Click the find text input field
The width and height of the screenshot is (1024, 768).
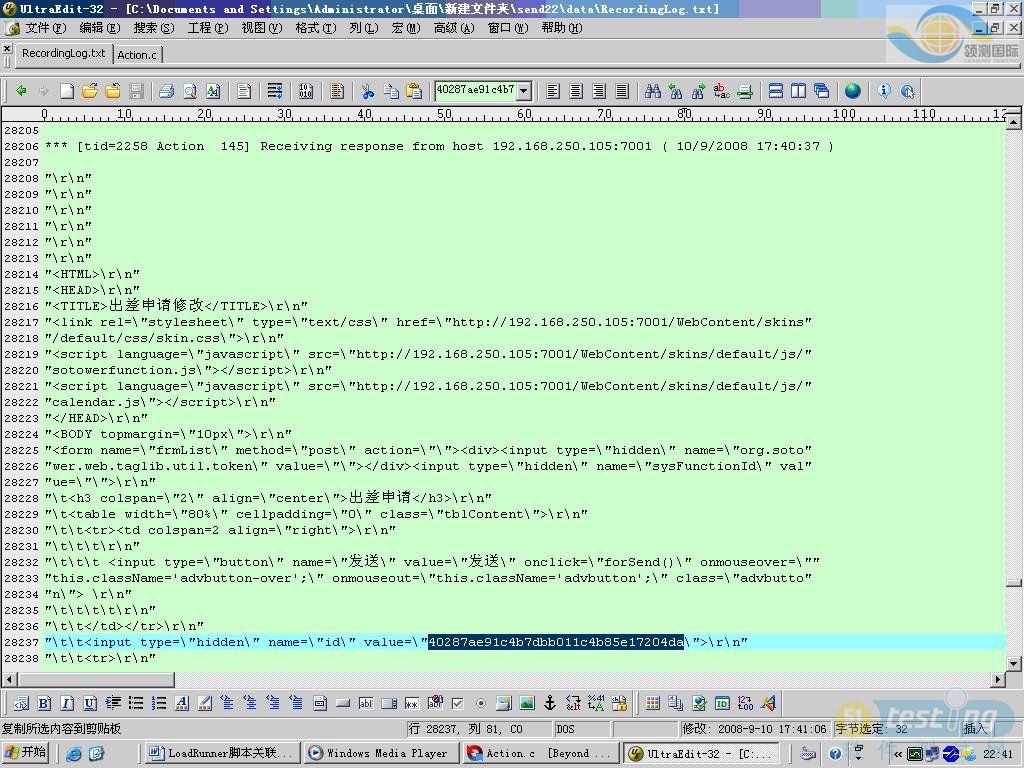coord(475,91)
